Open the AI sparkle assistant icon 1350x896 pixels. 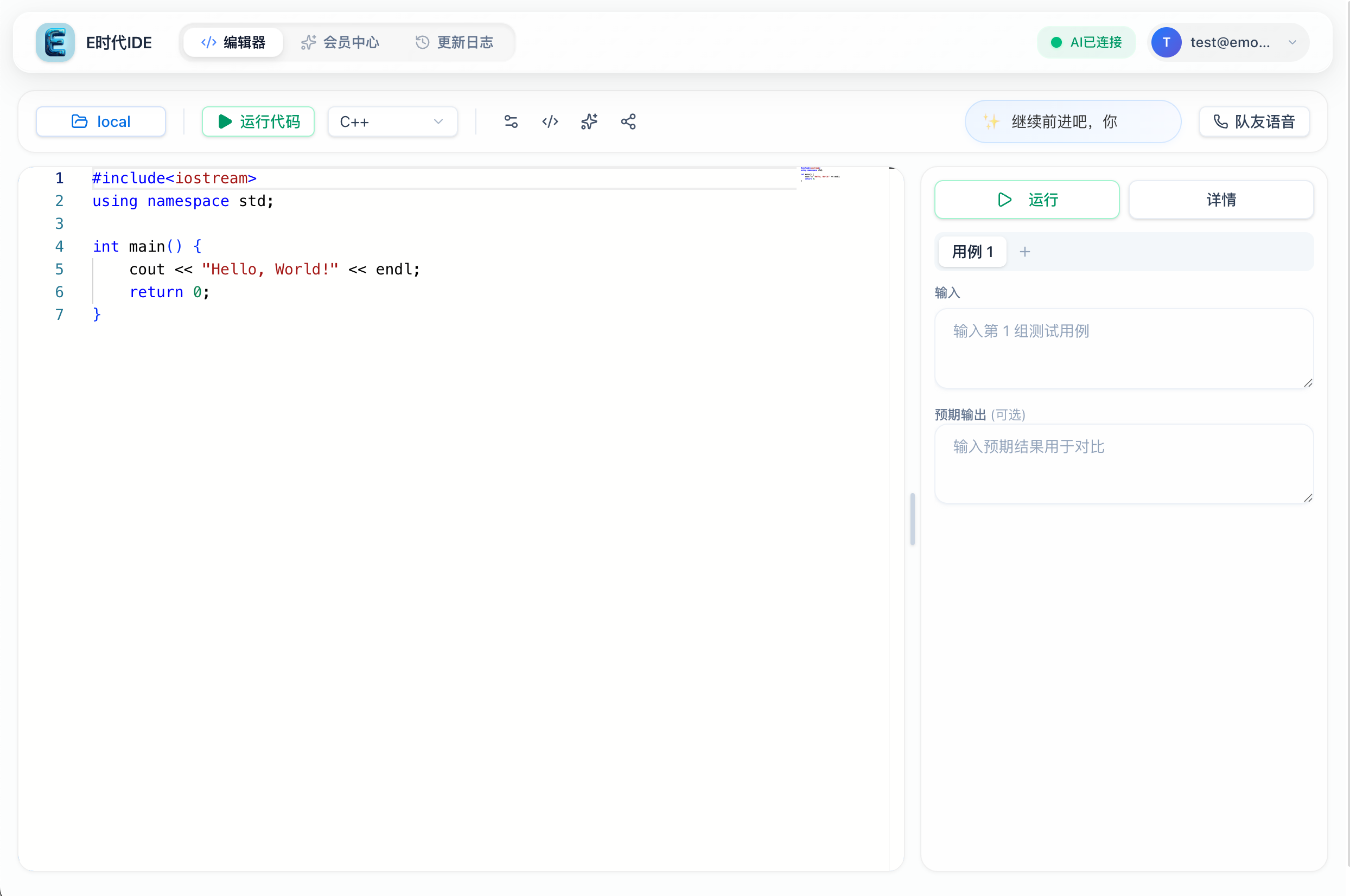[589, 121]
